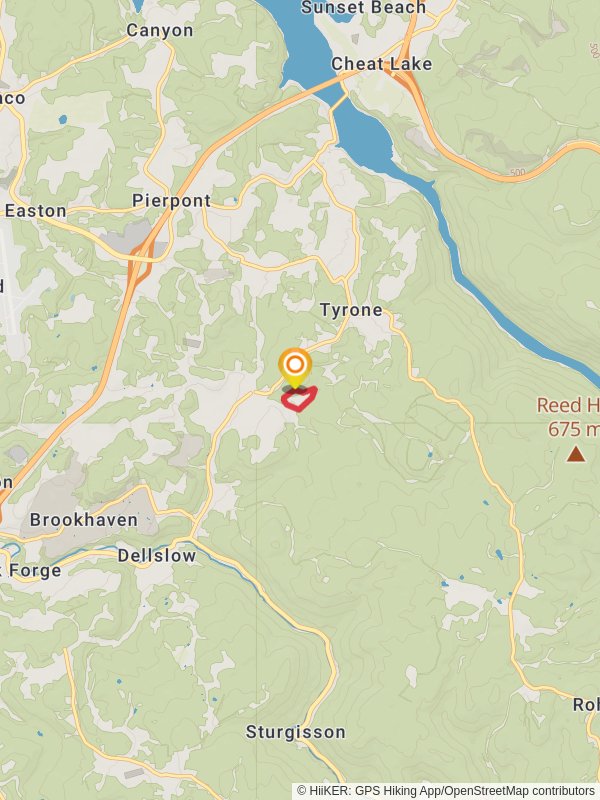This screenshot has width=600, height=800.
Task: Click the Canyon label
Action: (160, 31)
